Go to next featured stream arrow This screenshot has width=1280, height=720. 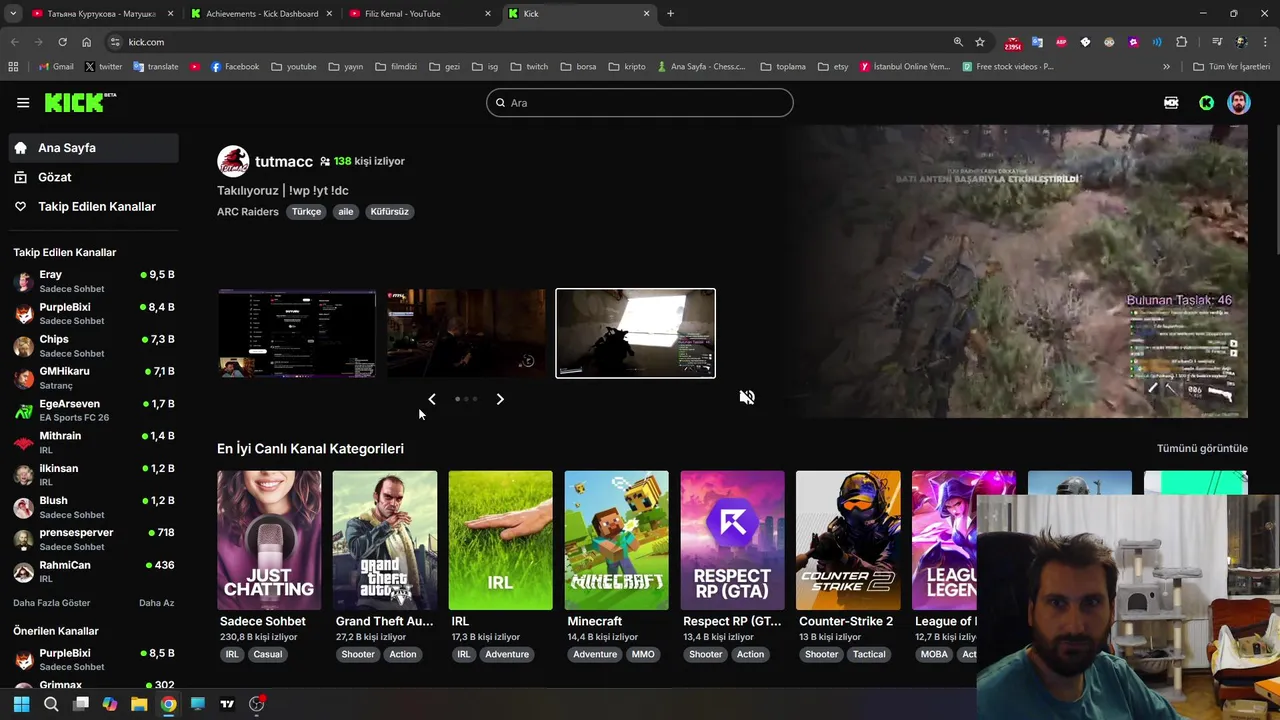(x=500, y=399)
